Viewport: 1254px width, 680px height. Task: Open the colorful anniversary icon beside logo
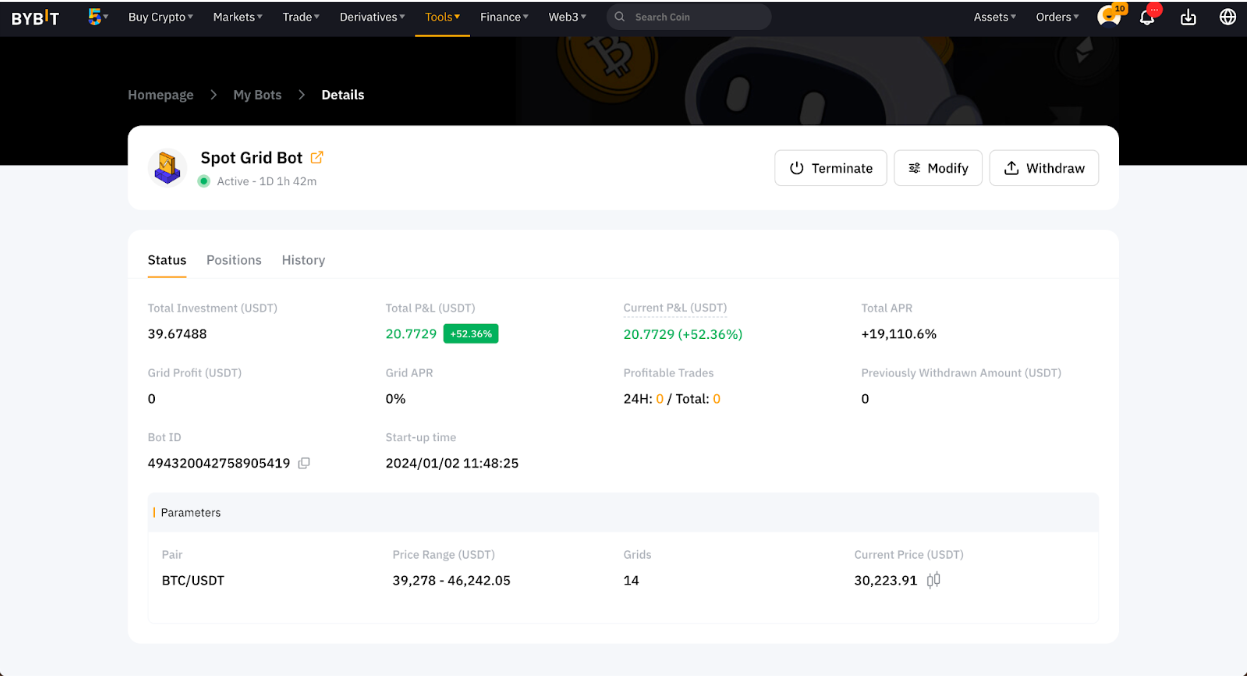(97, 17)
